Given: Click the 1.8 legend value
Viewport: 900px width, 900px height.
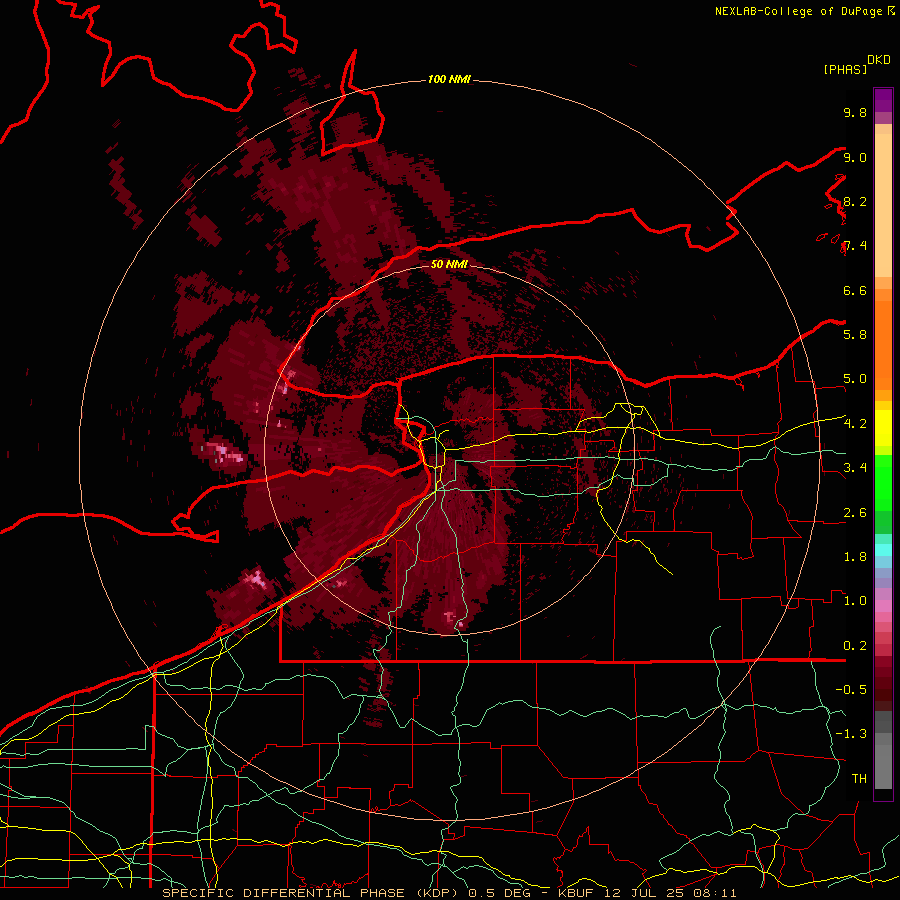Looking at the screenshot, I should (855, 557).
